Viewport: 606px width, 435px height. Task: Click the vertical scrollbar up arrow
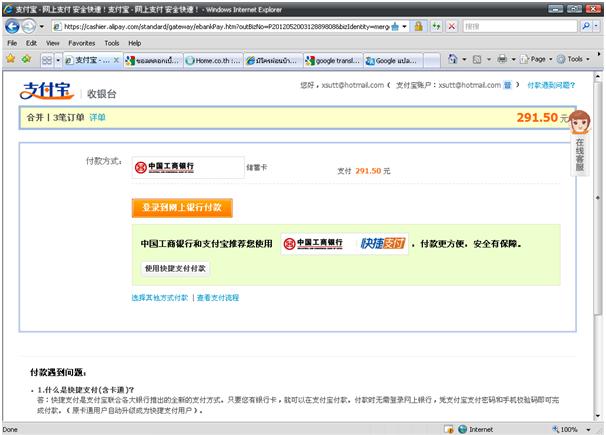(x=597, y=76)
